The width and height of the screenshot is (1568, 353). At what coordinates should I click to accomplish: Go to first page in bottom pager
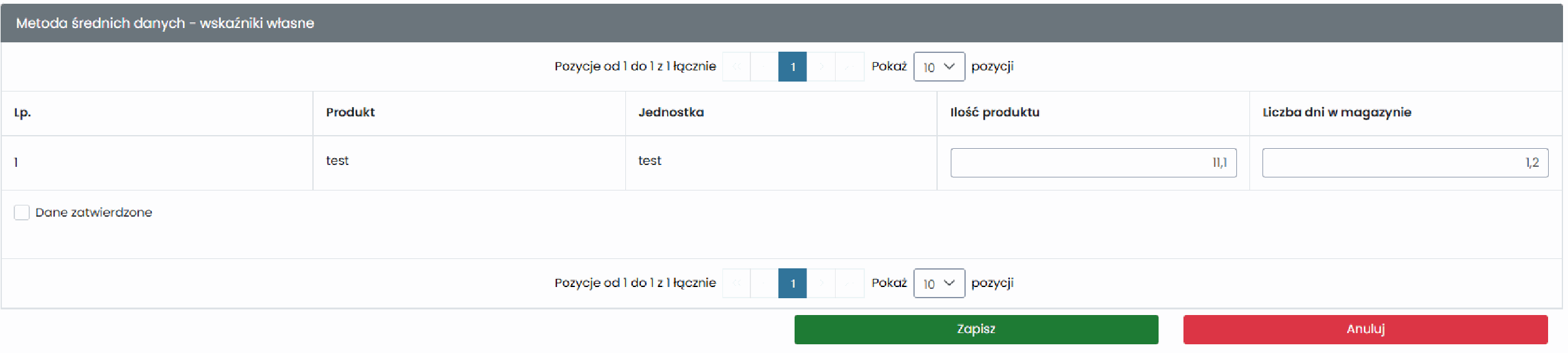point(736,283)
